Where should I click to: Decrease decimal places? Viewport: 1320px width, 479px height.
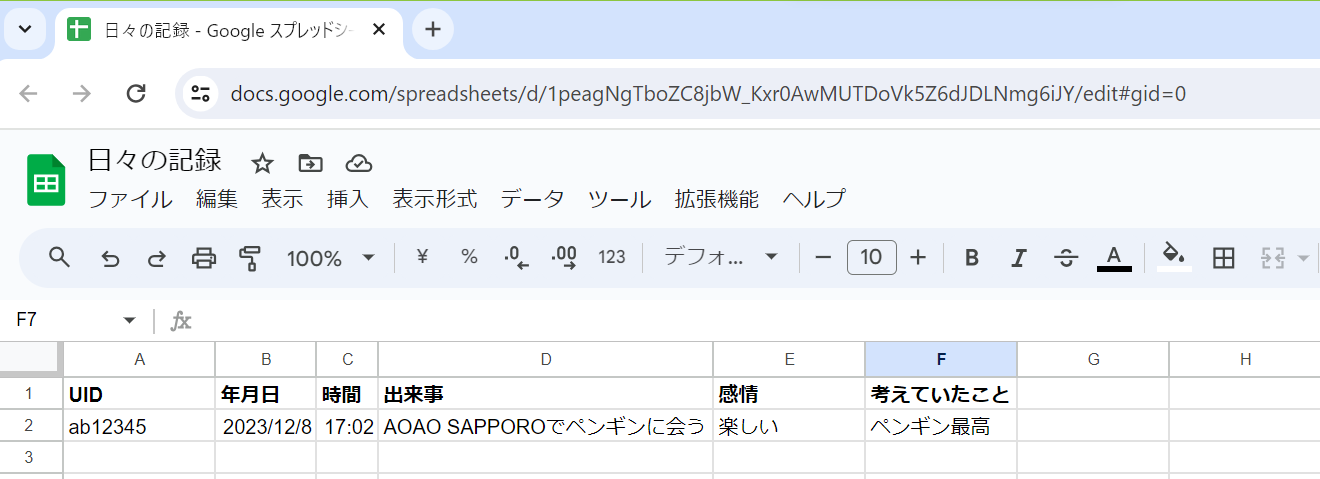[x=517, y=258]
